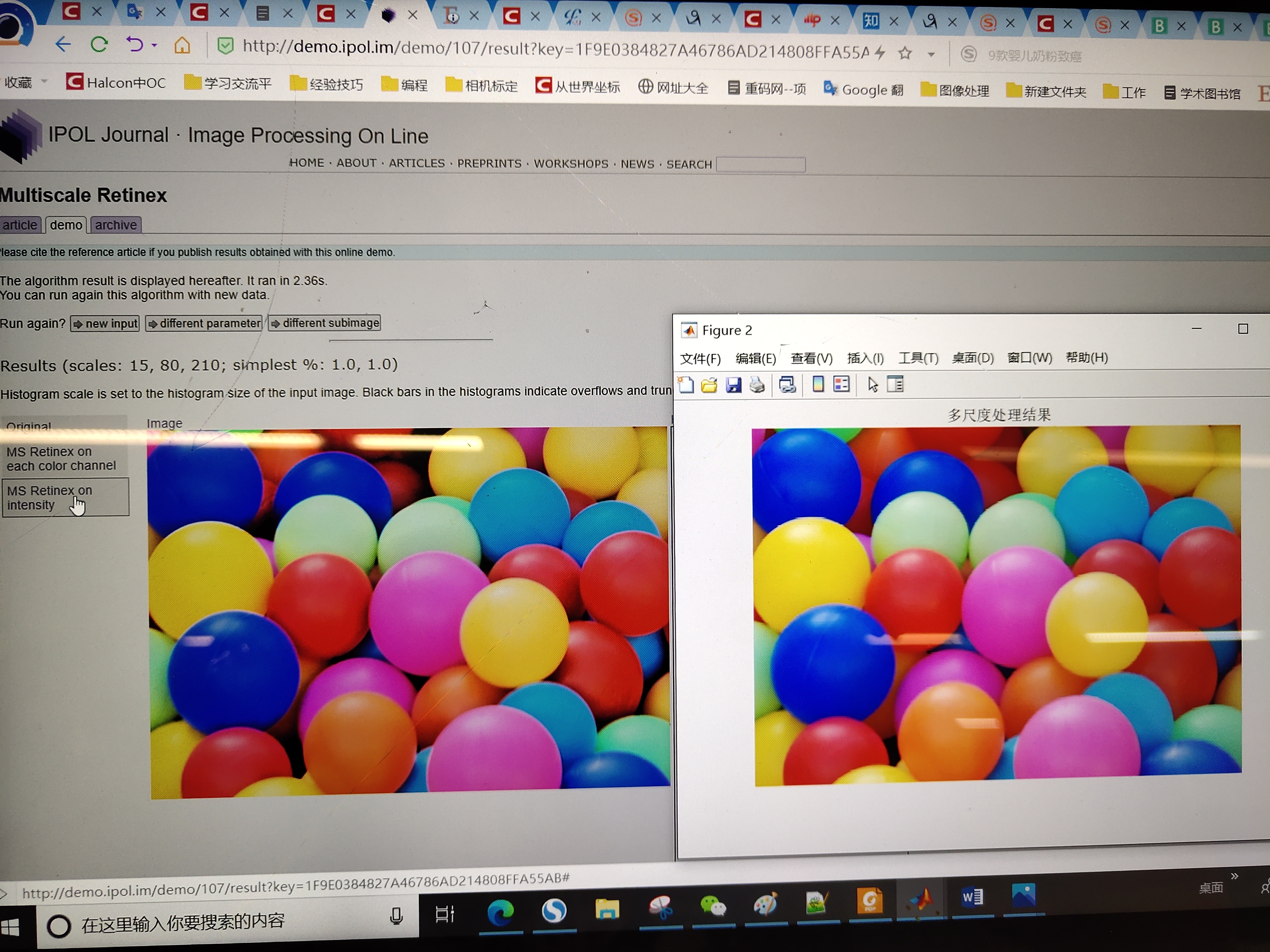
Task: Select the Edit Plot arrow tool
Action: [873, 384]
